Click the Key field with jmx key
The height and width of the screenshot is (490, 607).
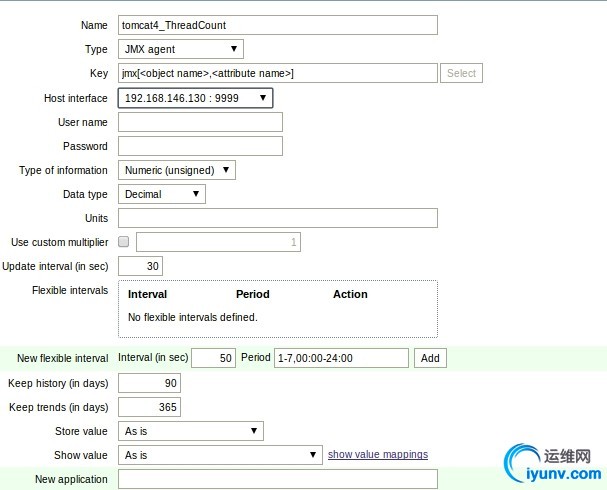tap(278, 73)
